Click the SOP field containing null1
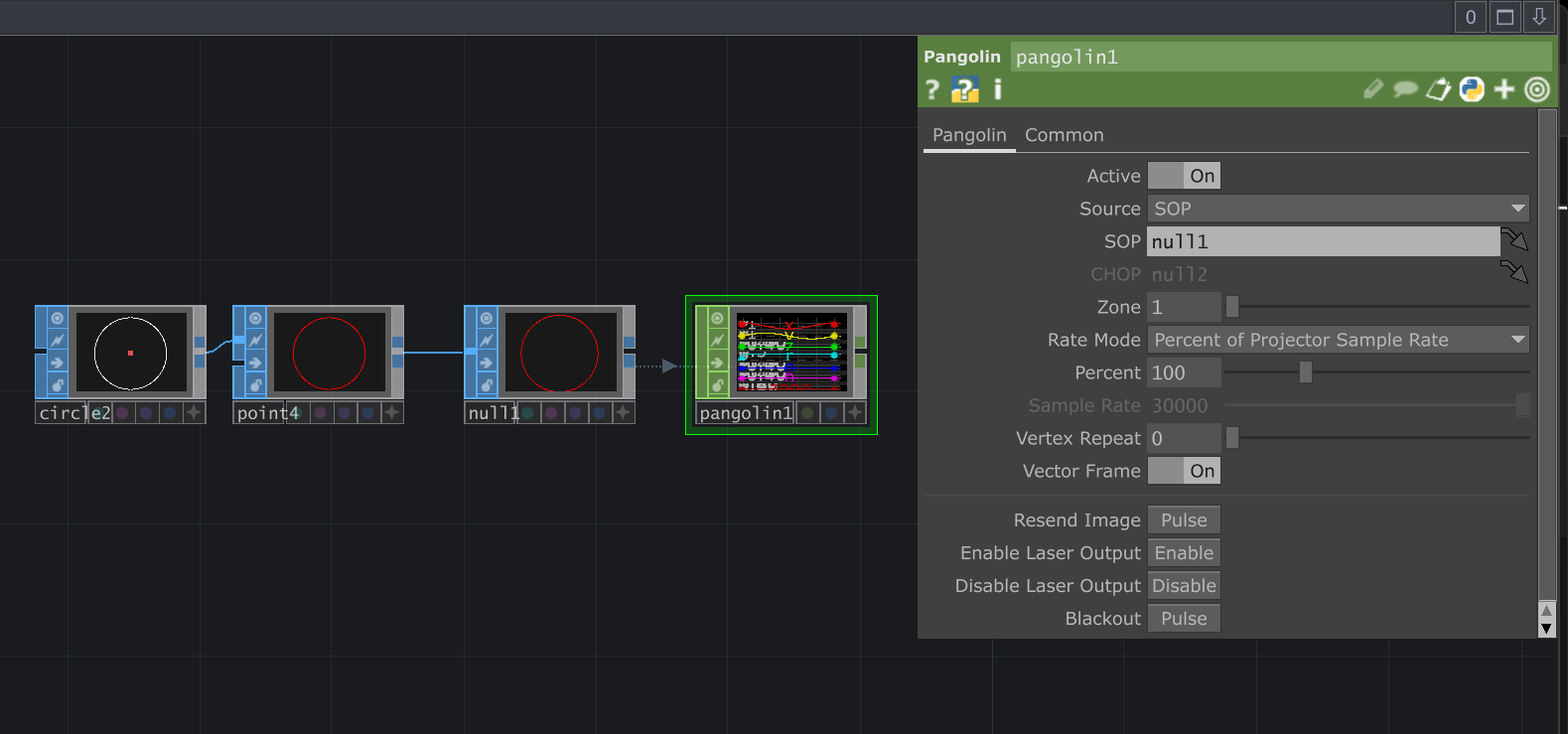Screen dimensions: 1568x734 point(1324,241)
